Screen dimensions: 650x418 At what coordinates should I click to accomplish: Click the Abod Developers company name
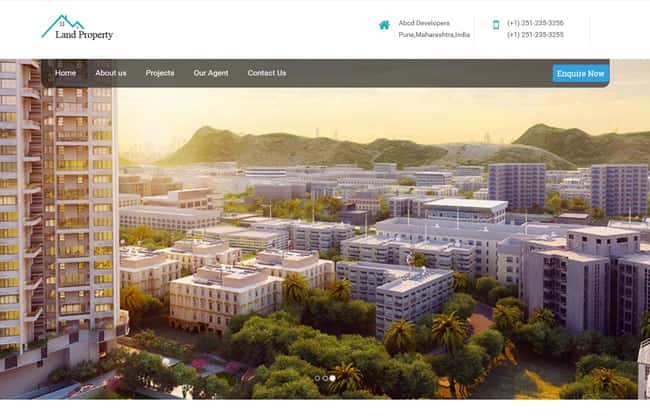point(424,23)
